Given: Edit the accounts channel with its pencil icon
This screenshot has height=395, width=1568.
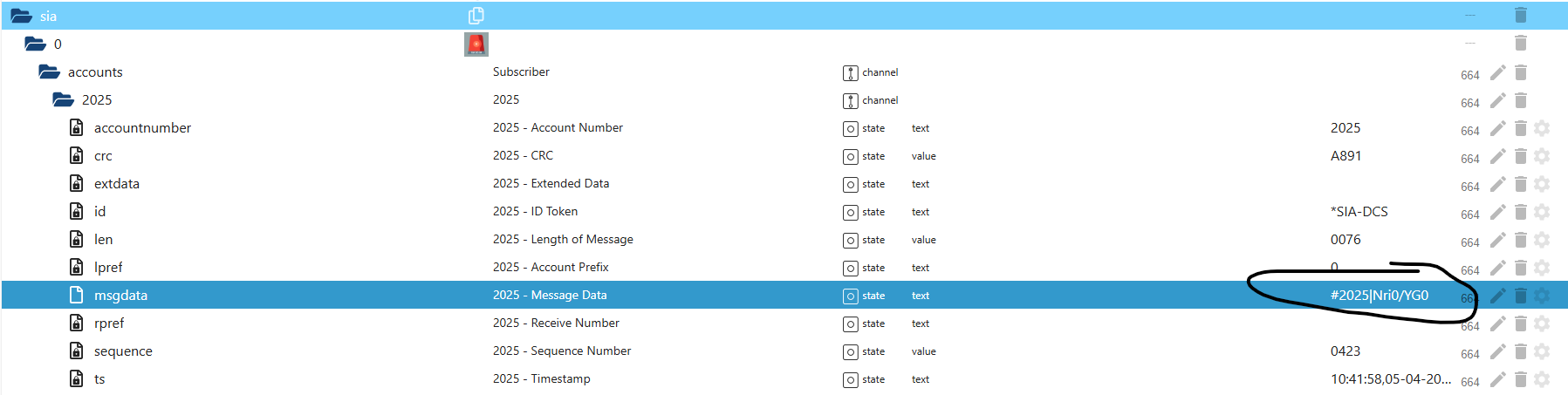Looking at the screenshot, I should point(1497,72).
